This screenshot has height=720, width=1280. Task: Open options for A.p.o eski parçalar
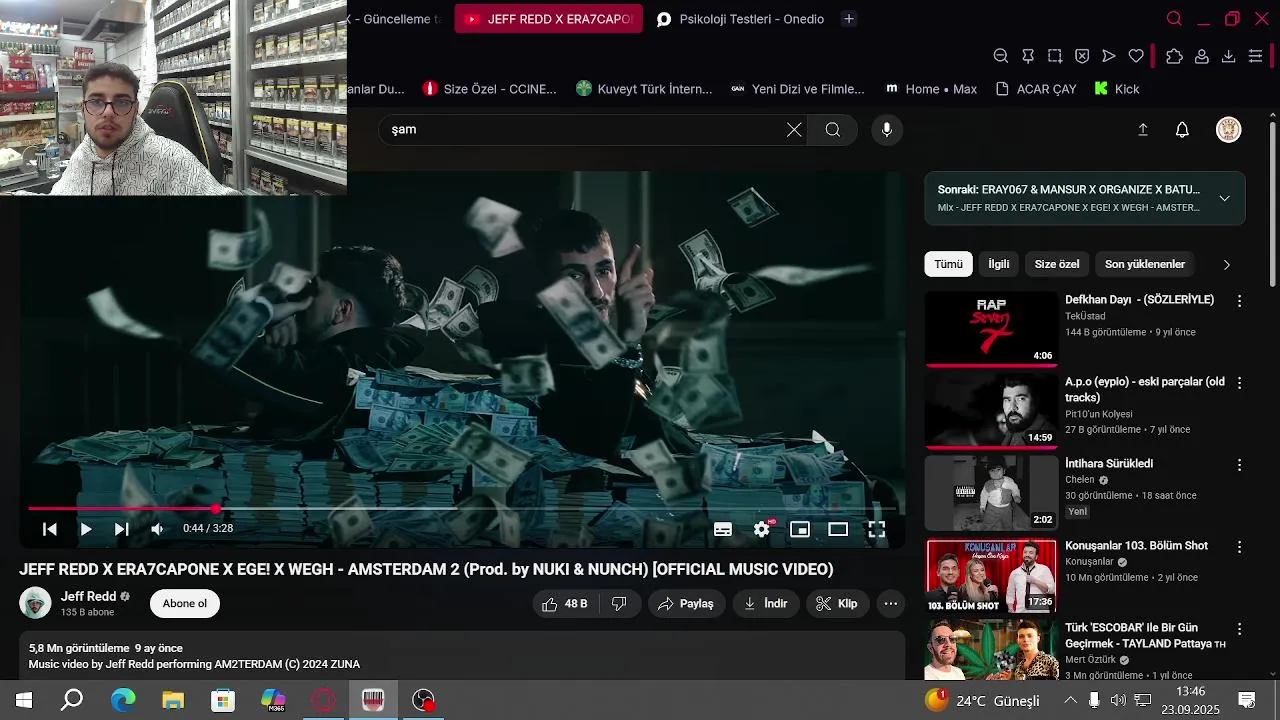(x=1239, y=383)
